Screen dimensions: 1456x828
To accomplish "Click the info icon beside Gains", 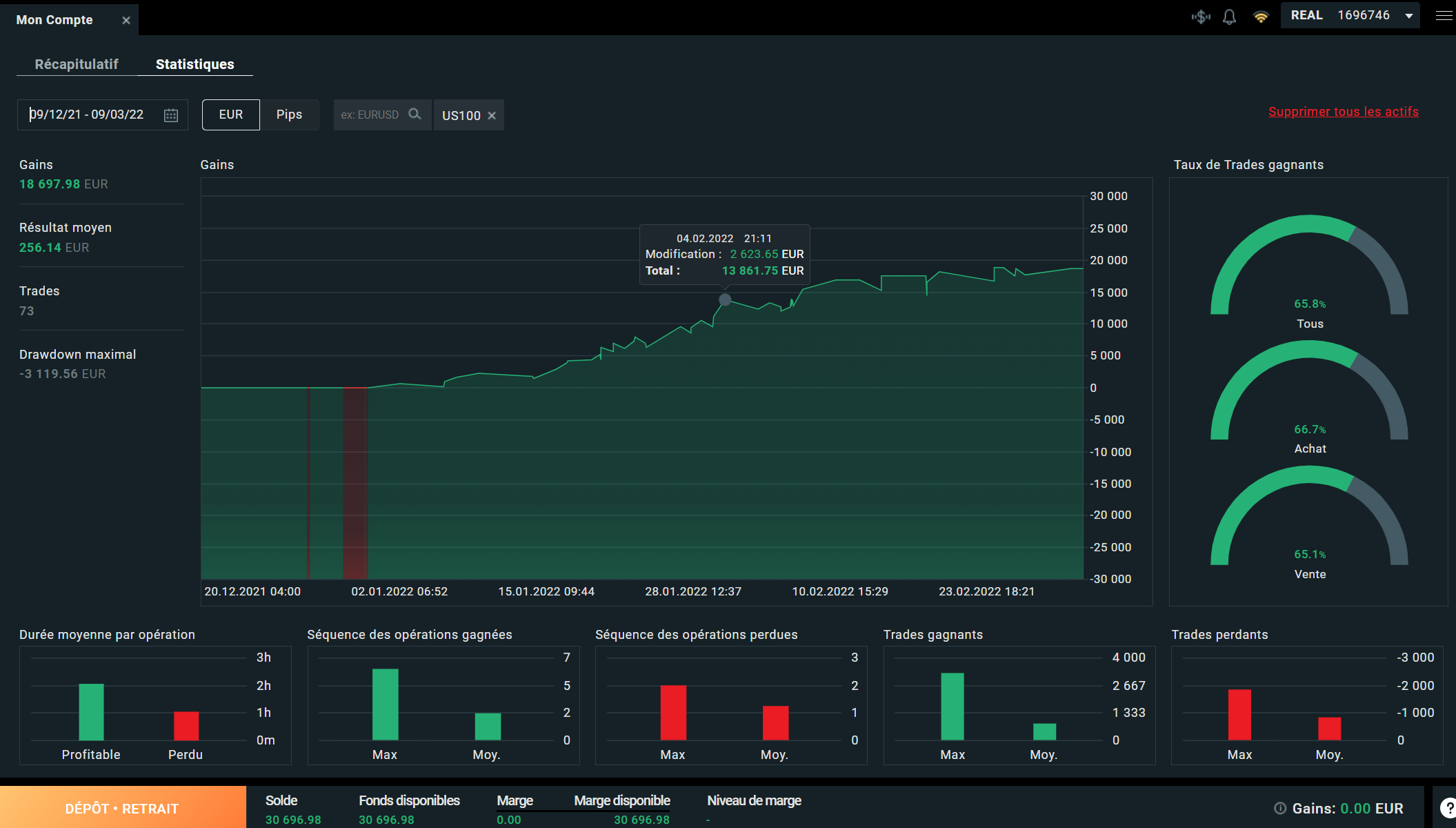I will pyautogui.click(x=1280, y=808).
